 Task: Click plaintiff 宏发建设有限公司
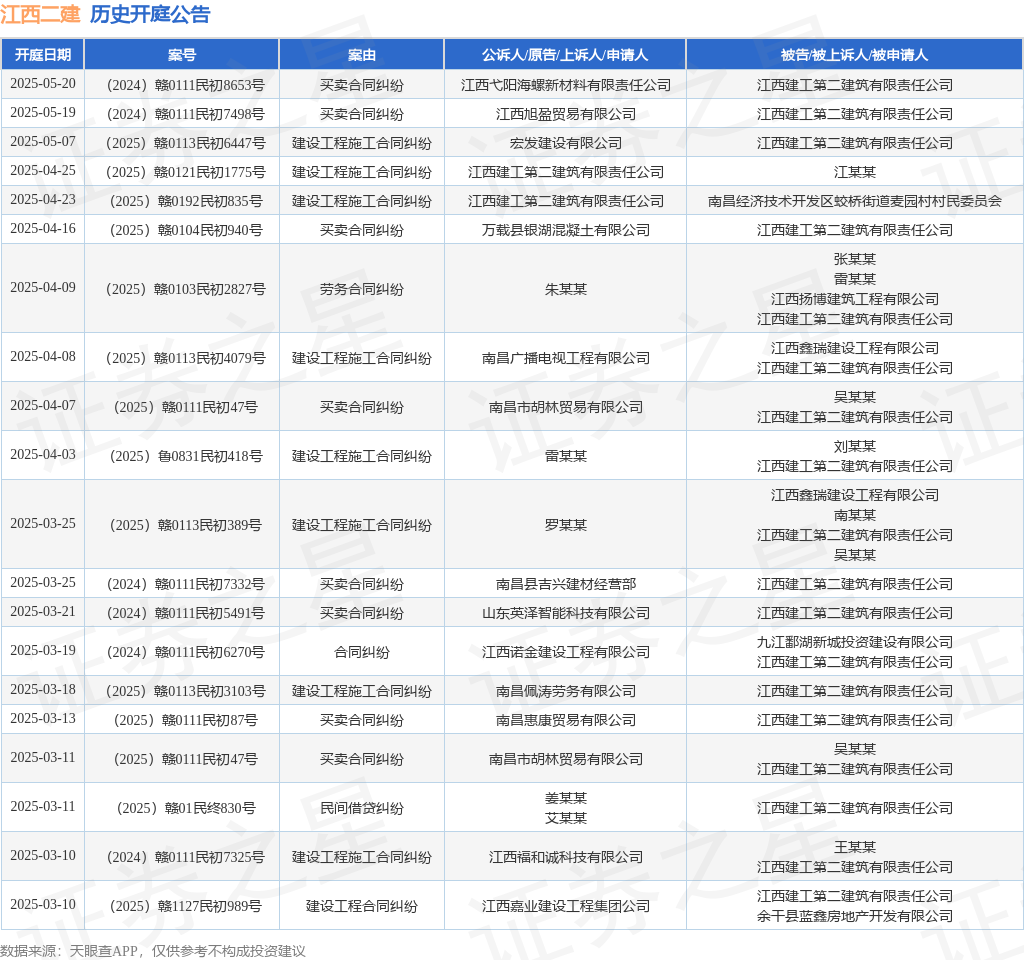[x=566, y=143]
